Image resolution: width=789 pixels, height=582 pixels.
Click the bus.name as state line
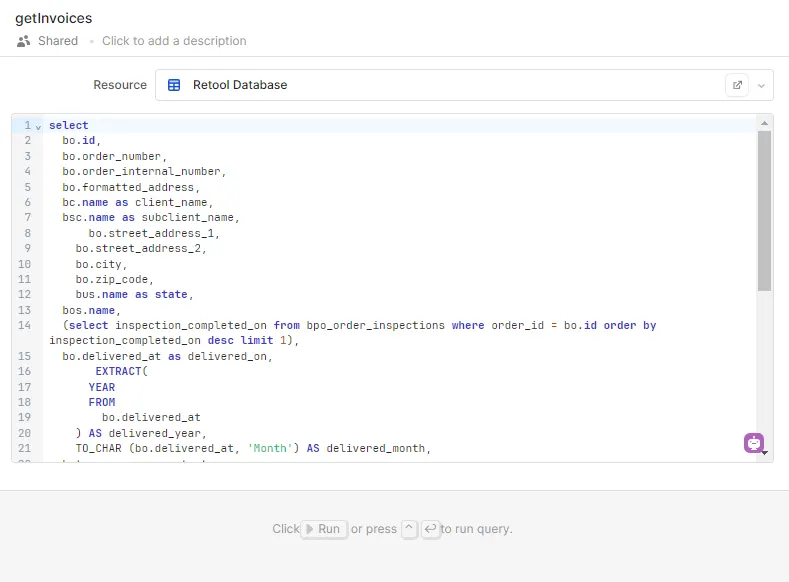click(134, 294)
